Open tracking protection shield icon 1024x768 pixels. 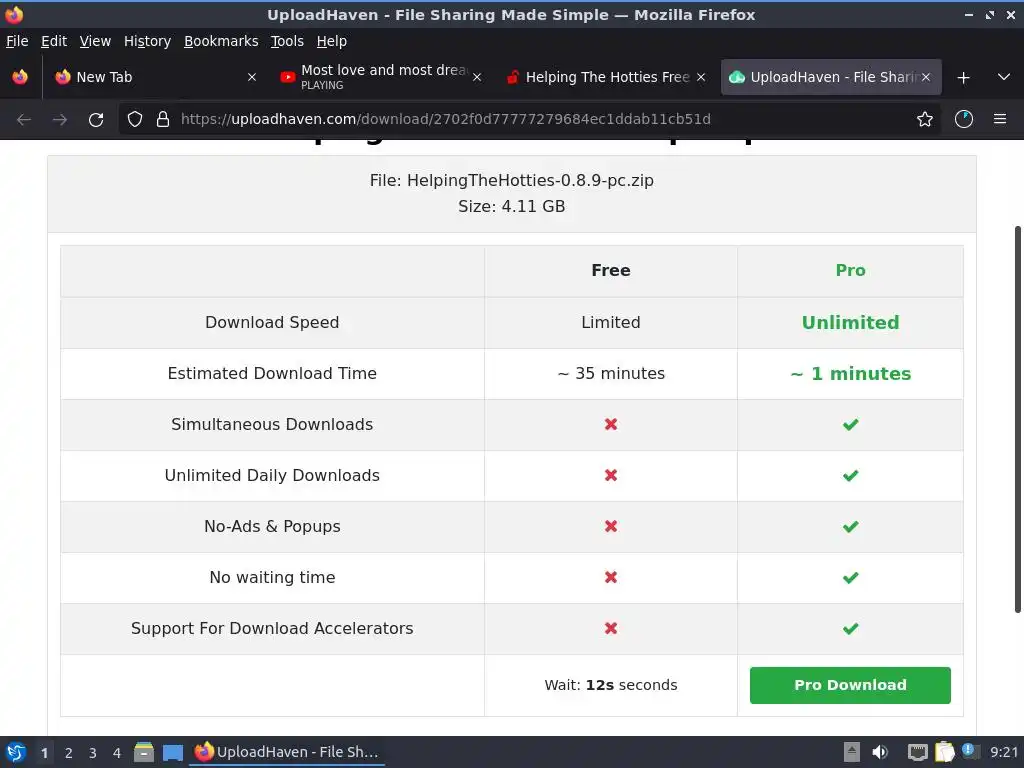click(x=135, y=119)
